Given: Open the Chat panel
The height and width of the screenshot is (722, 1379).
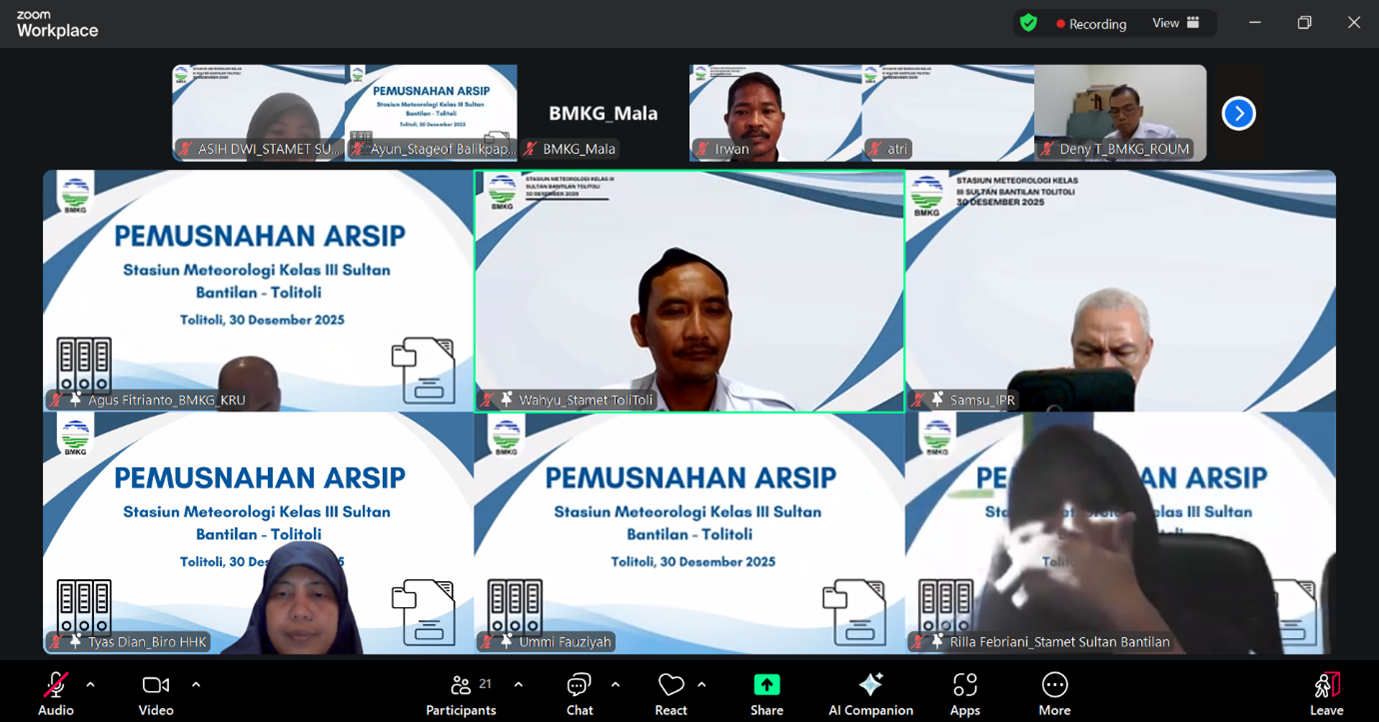Looking at the screenshot, I should 579,692.
